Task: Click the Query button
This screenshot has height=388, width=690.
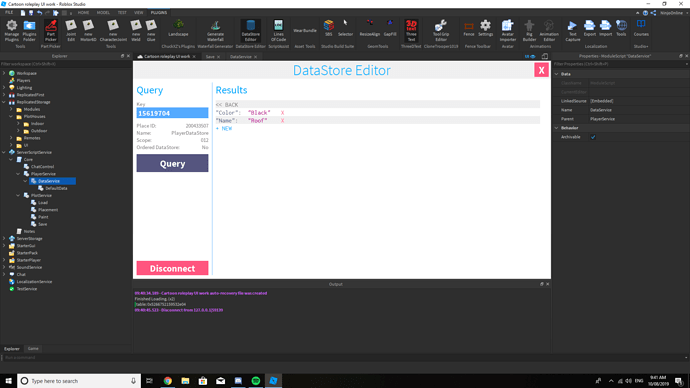Action: coord(172,163)
